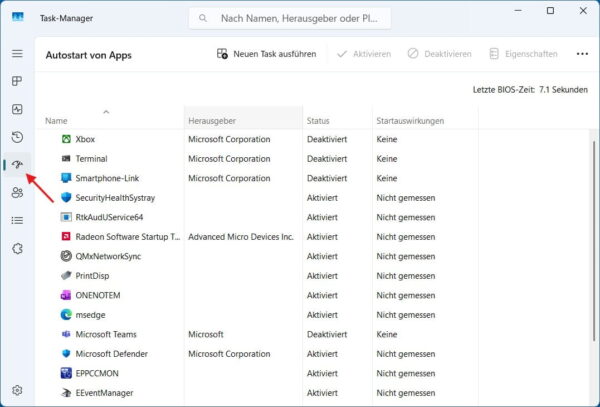Select the Microsoft Defender entry

tap(112, 354)
